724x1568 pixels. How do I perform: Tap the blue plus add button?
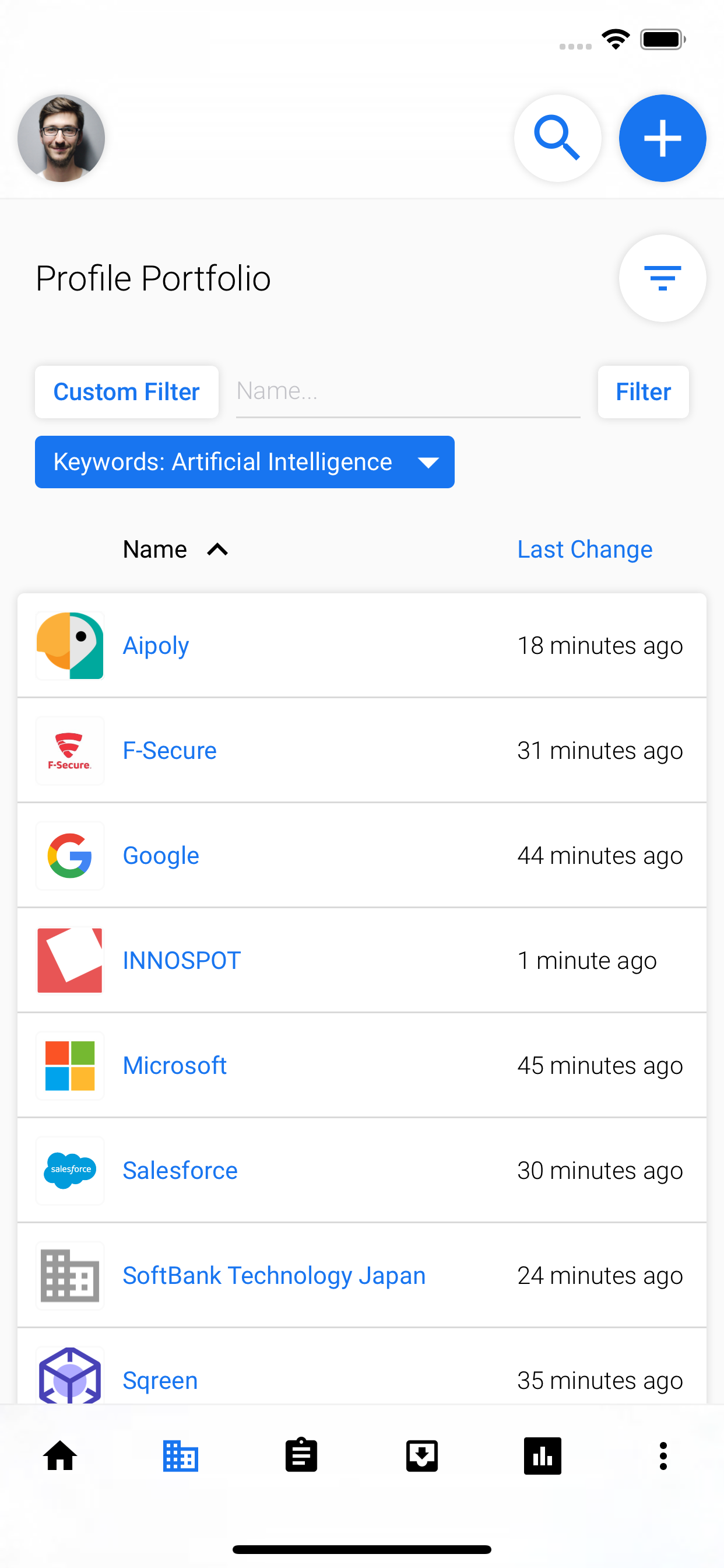(662, 138)
